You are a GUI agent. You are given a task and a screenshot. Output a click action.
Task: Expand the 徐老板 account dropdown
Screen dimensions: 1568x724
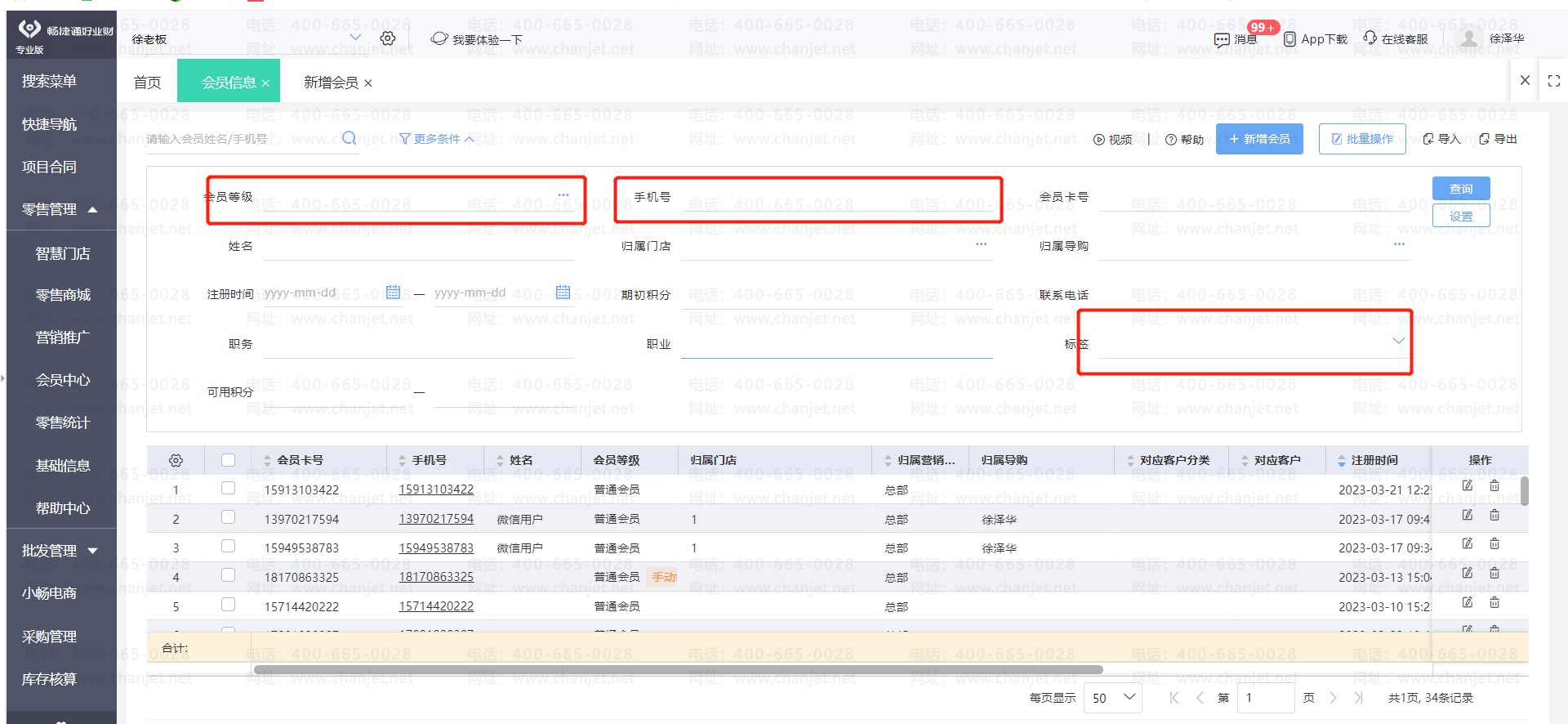pos(354,38)
